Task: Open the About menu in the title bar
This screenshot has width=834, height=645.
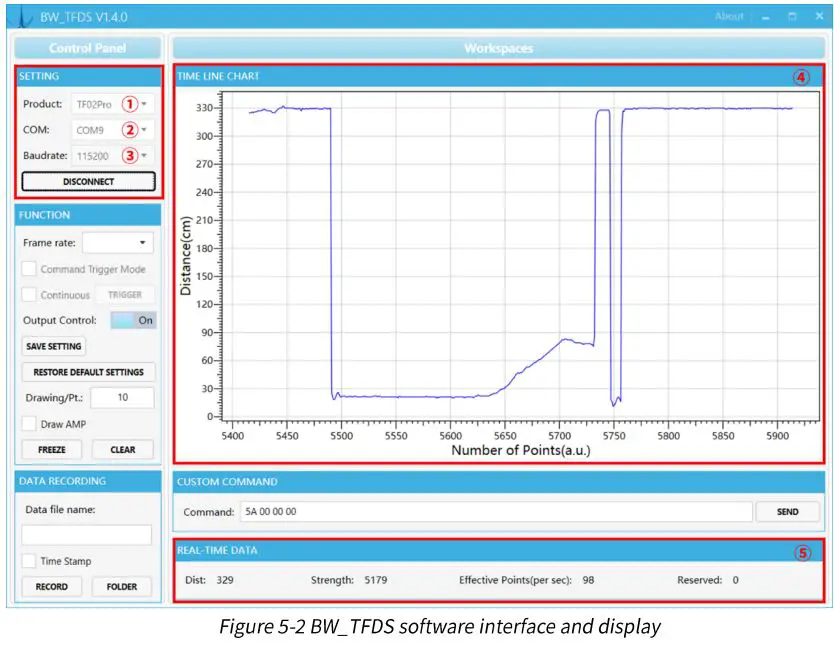Action: point(728,15)
